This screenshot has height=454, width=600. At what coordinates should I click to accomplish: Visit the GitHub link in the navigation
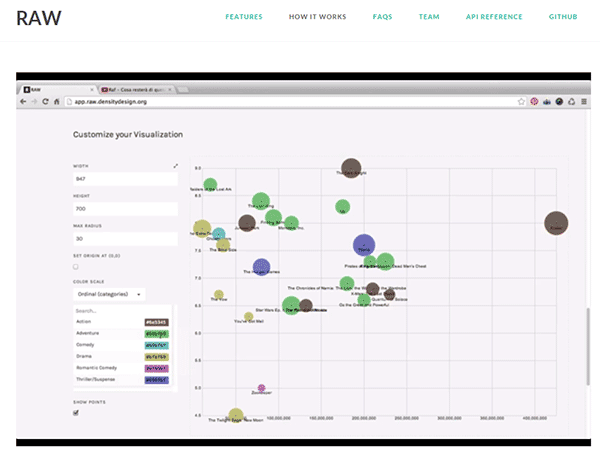(563, 17)
